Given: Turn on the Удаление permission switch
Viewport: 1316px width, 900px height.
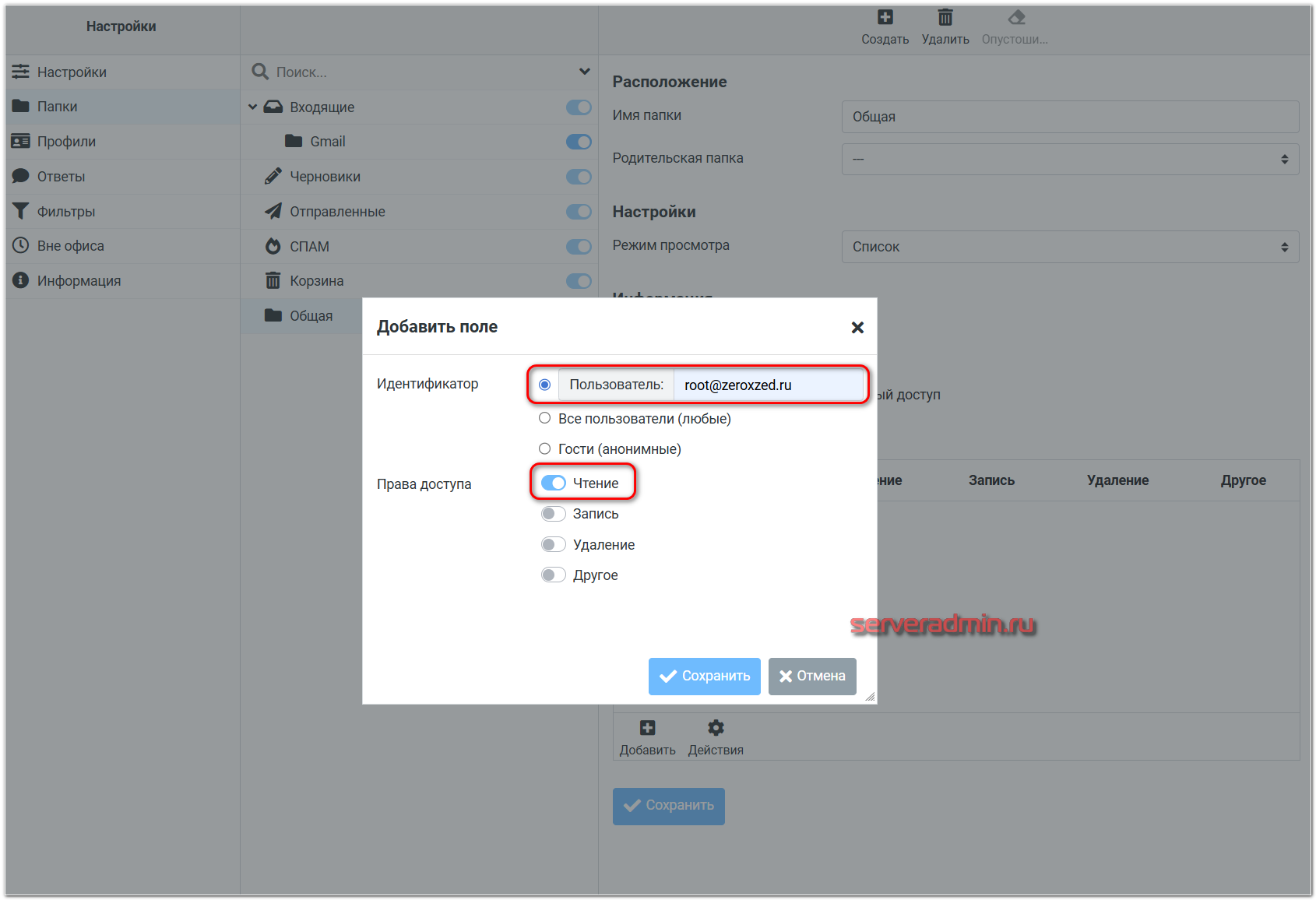Looking at the screenshot, I should coord(554,545).
